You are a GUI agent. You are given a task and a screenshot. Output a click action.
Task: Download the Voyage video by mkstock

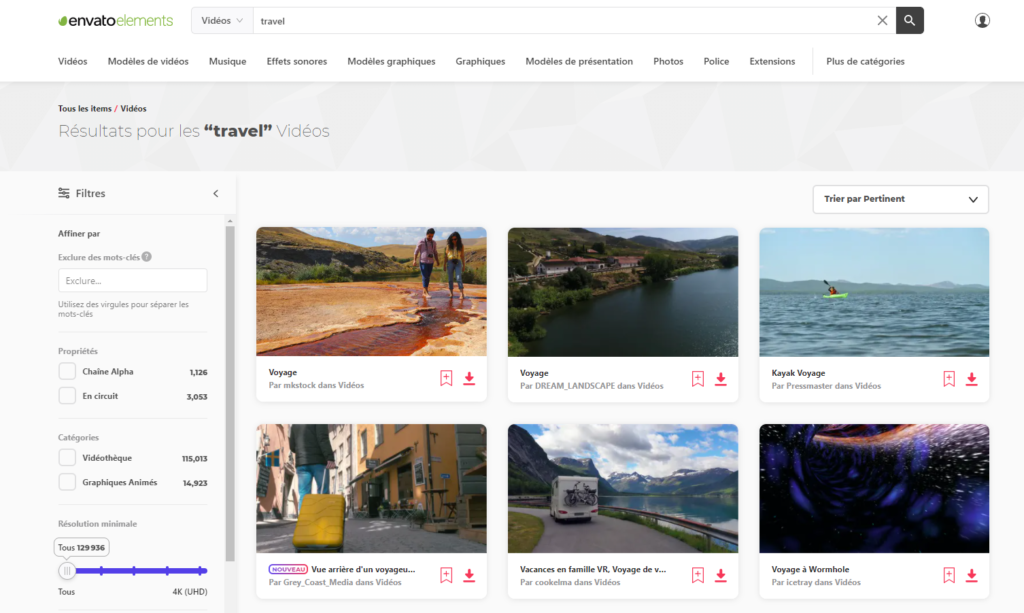tap(469, 379)
